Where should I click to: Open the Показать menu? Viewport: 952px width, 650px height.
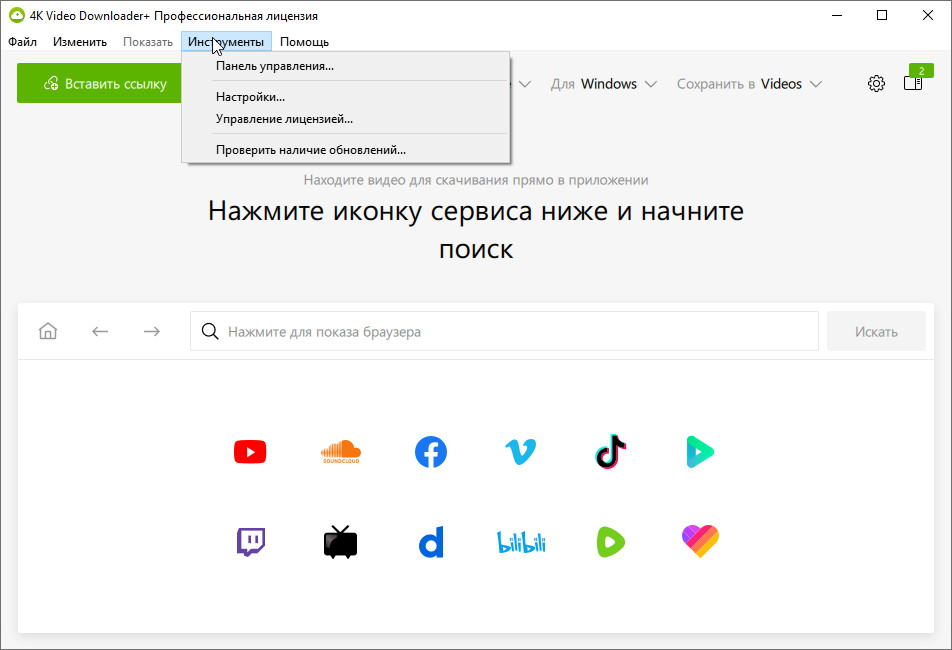(148, 42)
